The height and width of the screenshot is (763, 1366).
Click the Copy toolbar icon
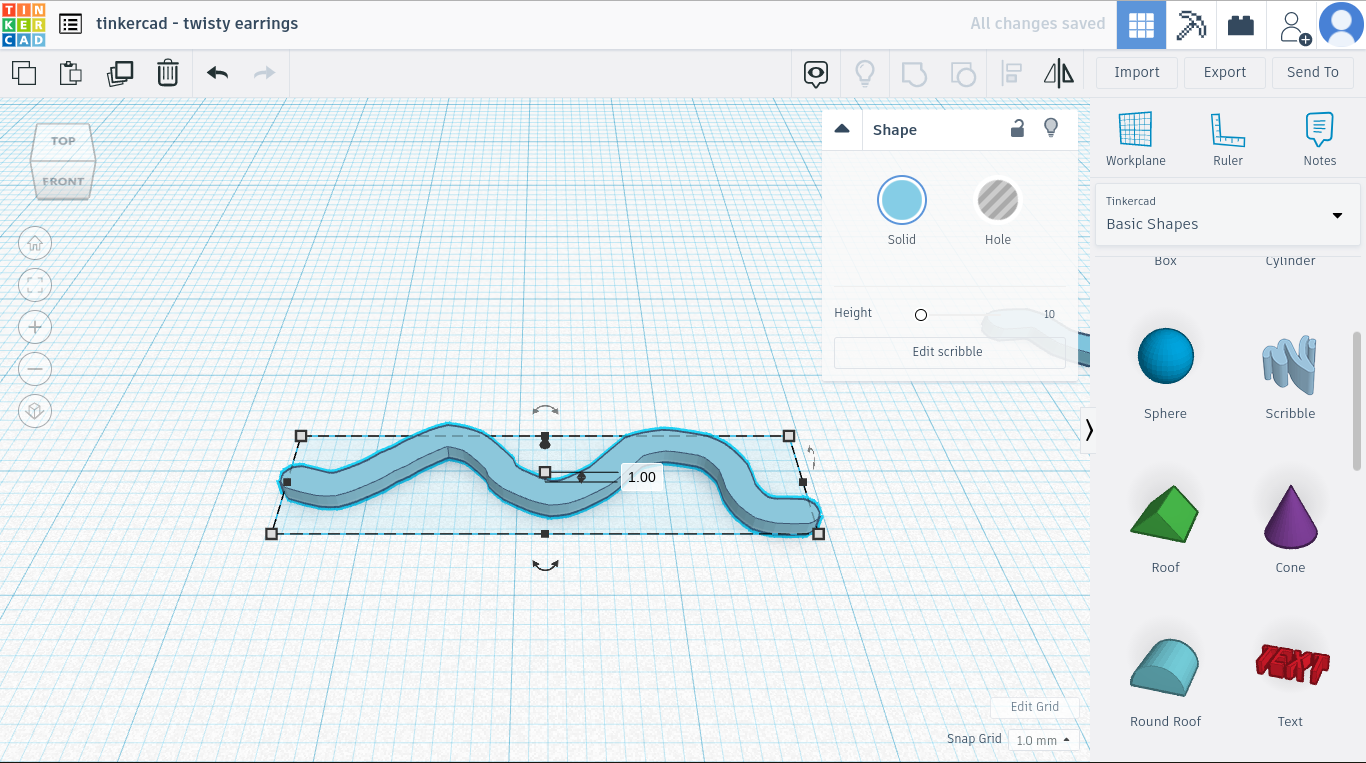24,73
